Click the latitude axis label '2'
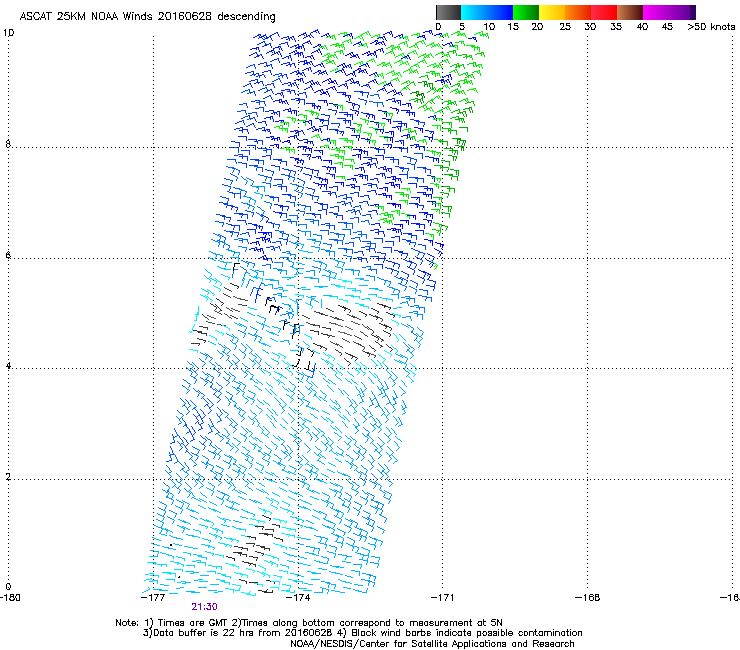This screenshot has height=650, width=740. (8, 477)
